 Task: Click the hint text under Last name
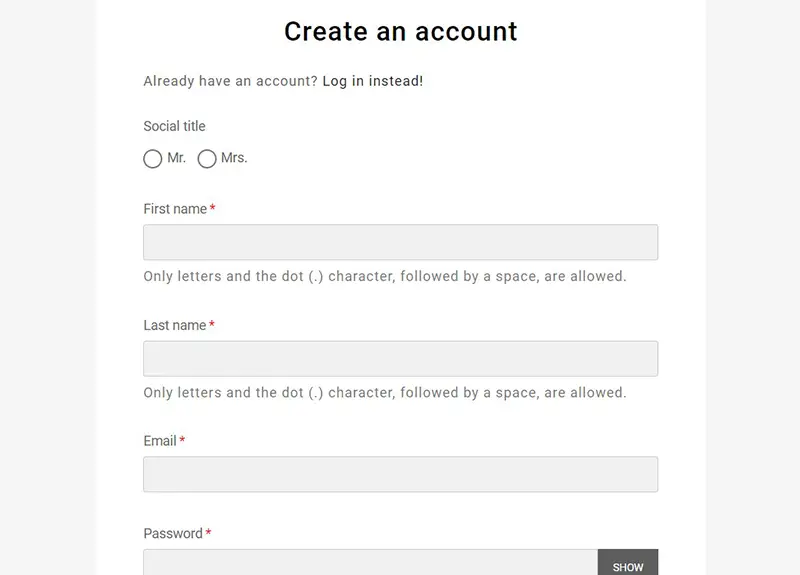385,393
